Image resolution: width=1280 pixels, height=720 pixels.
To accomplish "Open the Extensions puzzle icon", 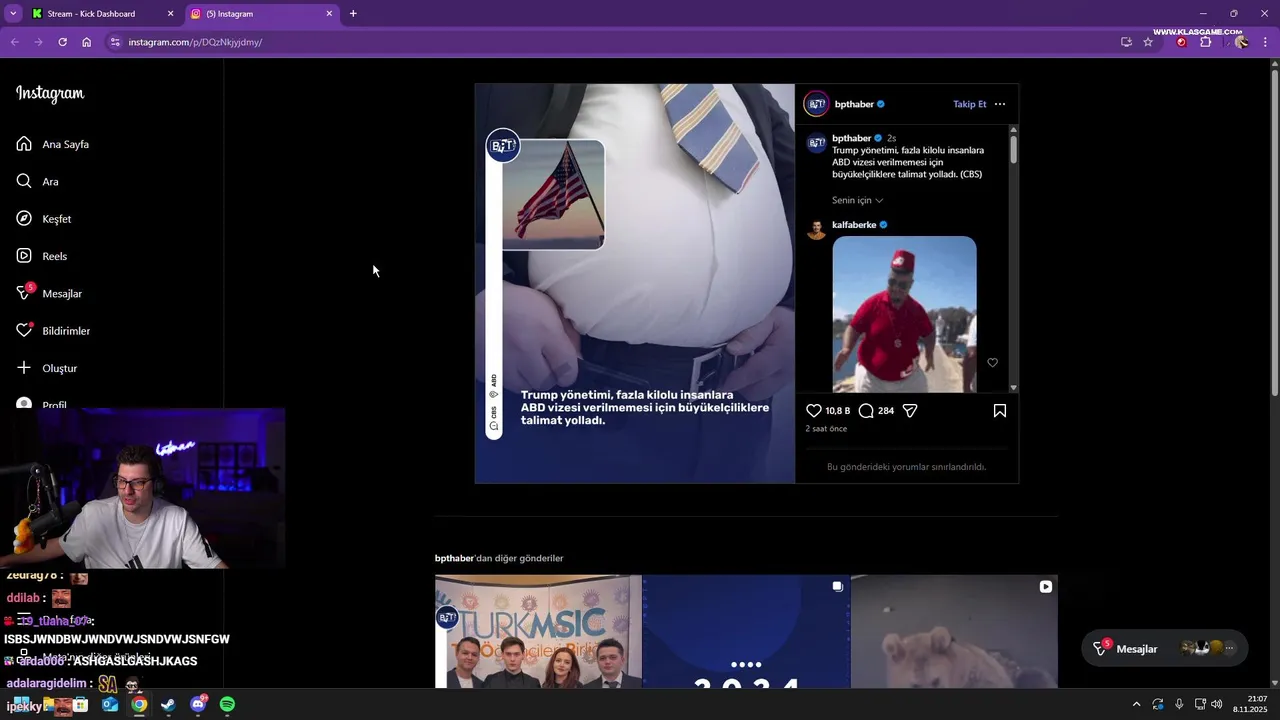I will point(1205,42).
